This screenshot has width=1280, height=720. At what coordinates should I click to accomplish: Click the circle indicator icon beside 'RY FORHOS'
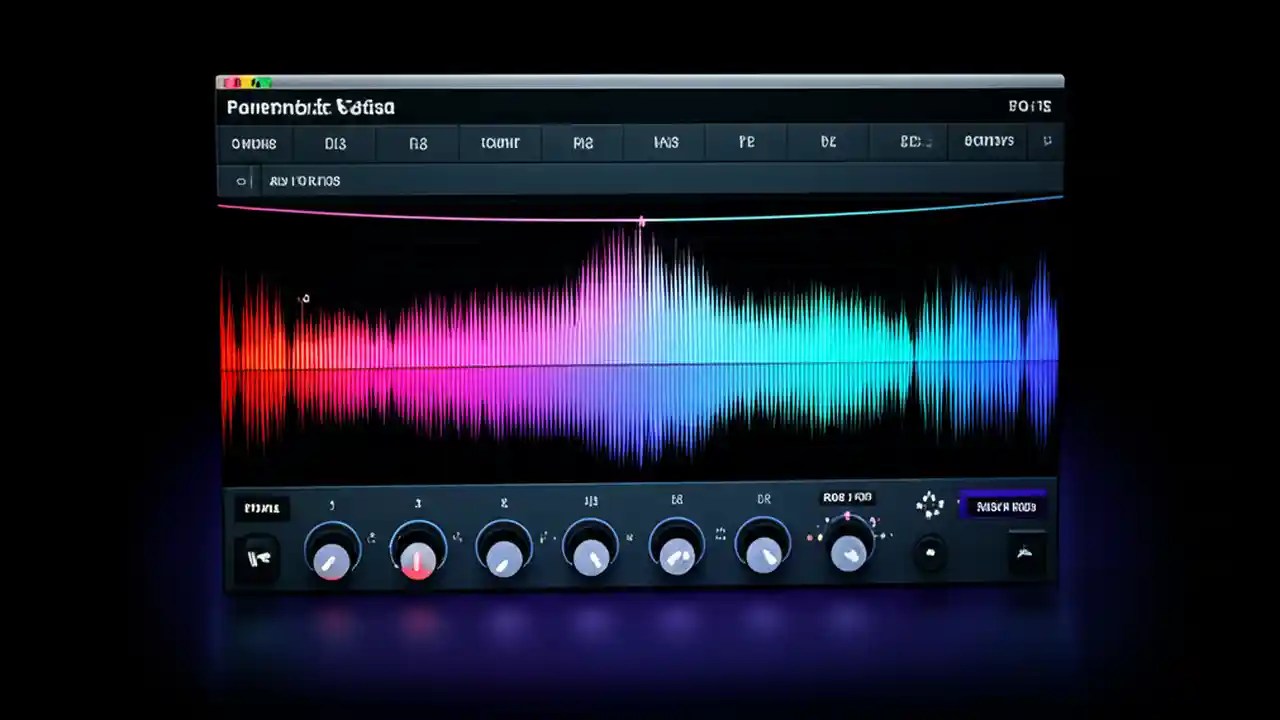pos(241,181)
